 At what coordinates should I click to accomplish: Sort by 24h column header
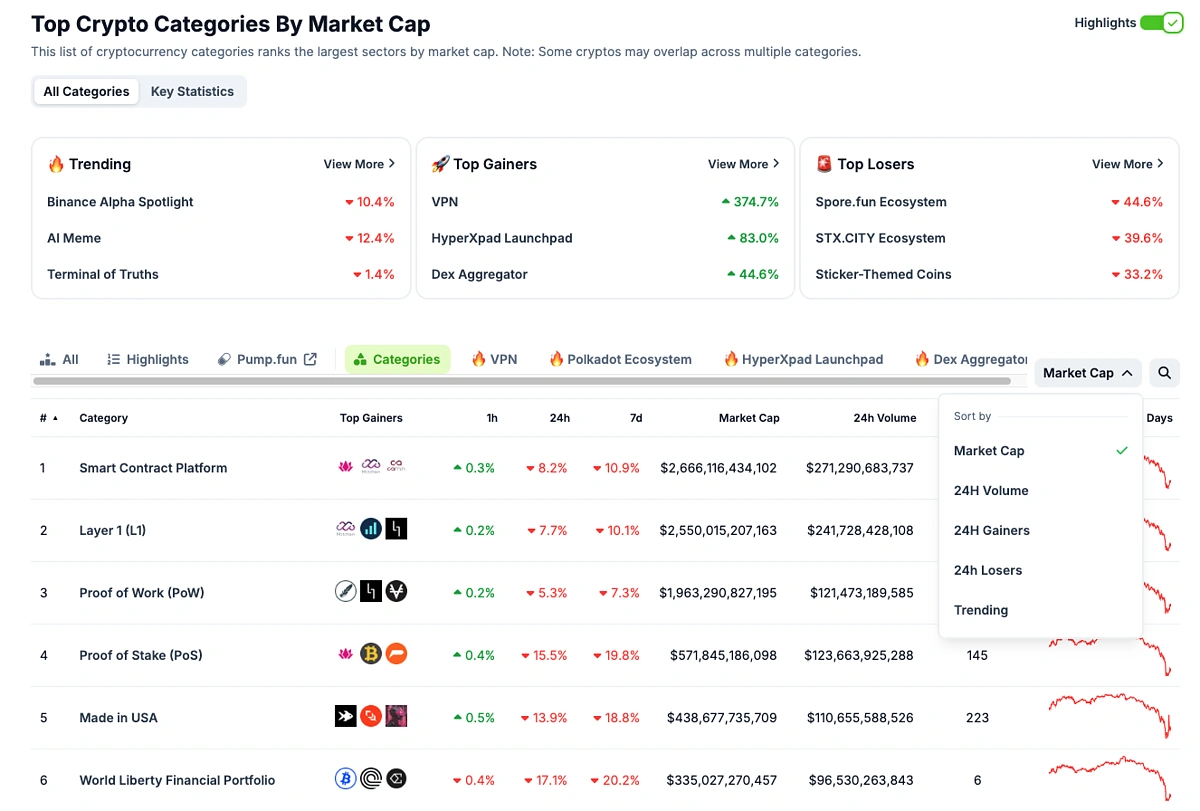click(x=560, y=418)
